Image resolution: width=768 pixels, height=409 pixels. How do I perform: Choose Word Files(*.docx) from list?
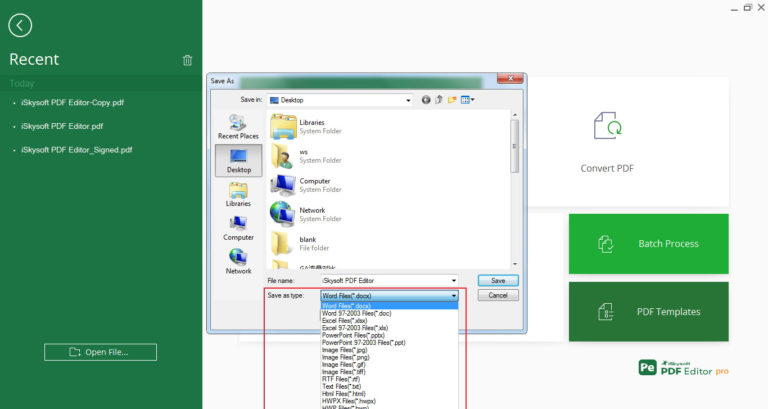coord(389,306)
